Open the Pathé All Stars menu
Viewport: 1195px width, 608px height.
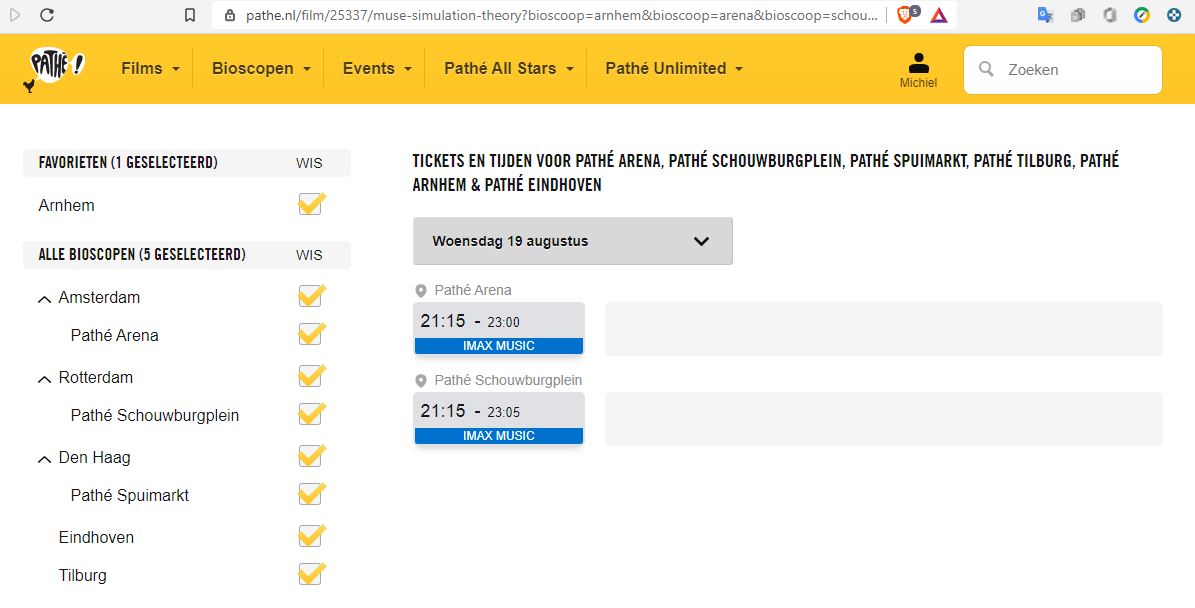coord(509,68)
